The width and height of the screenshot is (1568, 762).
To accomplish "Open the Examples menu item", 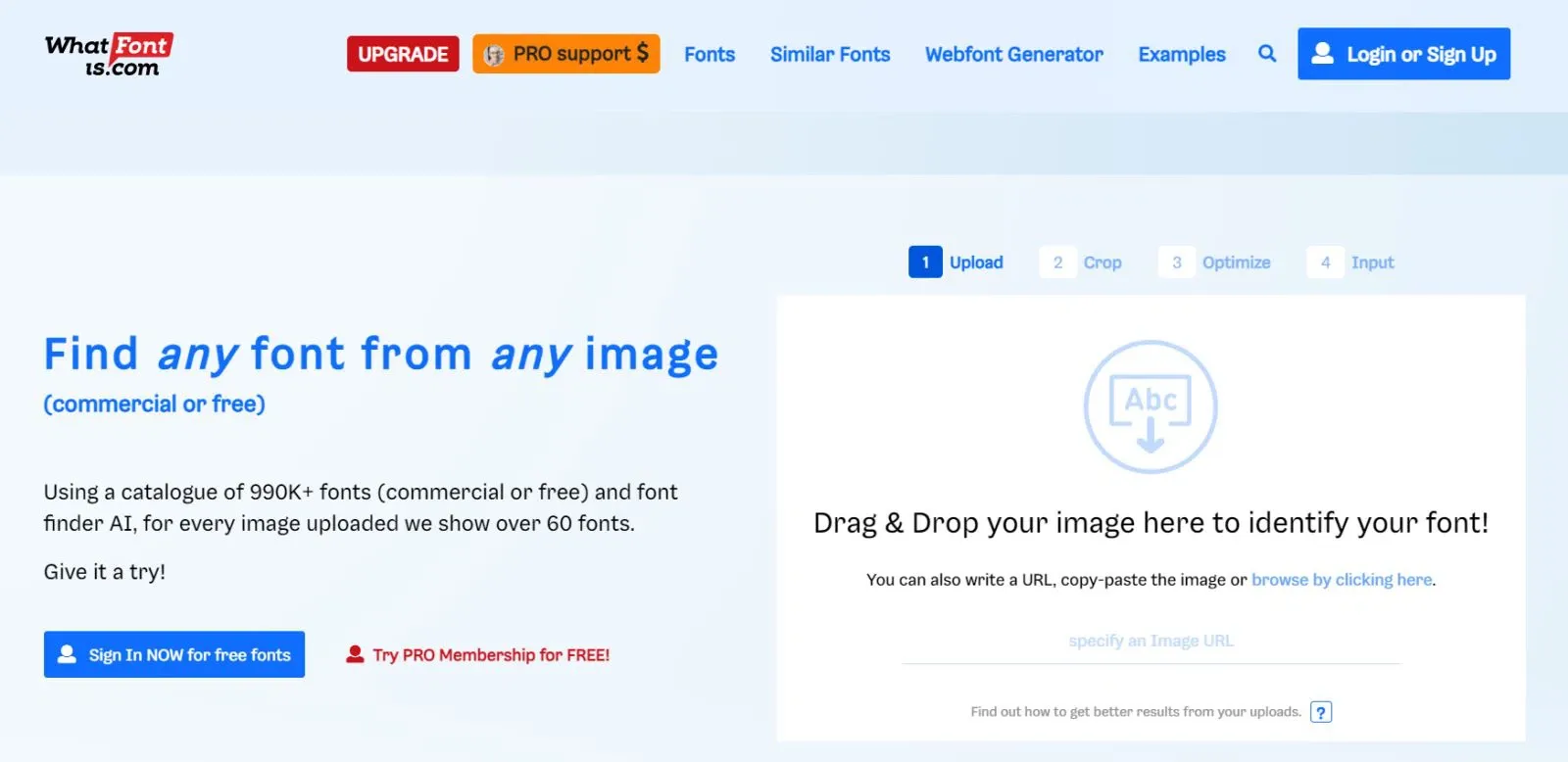I will pos(1182,55).
